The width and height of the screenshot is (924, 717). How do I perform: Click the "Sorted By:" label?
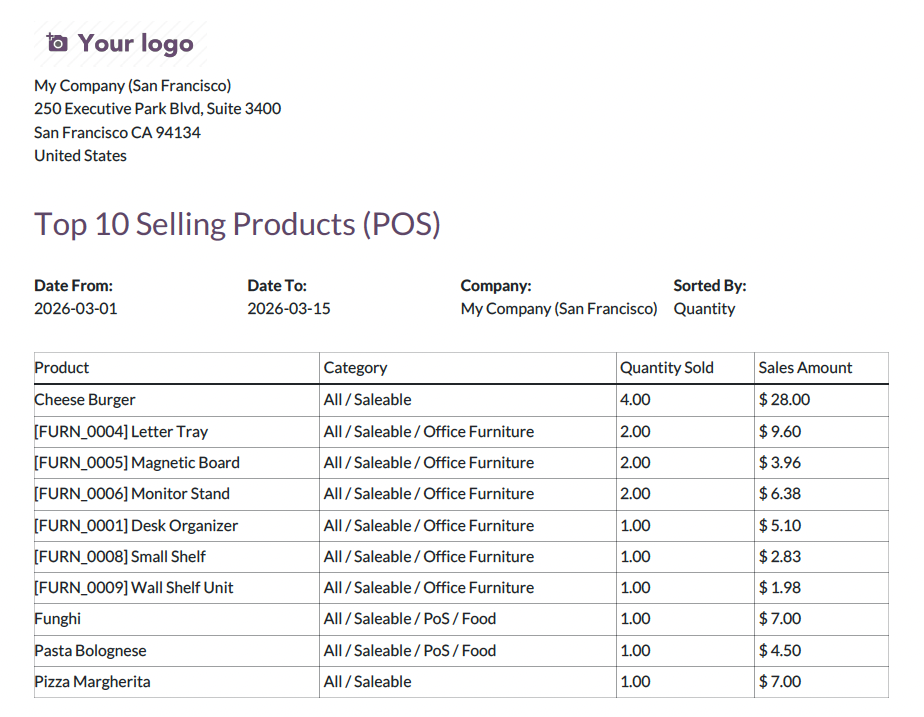tap(710, 286)
